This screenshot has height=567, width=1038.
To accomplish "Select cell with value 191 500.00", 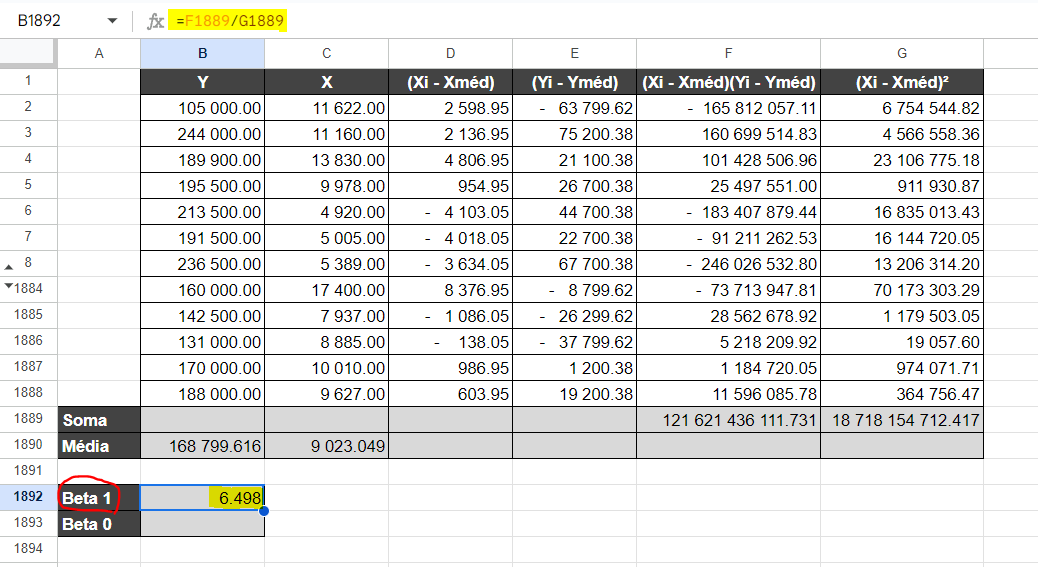I will point(203,238).
